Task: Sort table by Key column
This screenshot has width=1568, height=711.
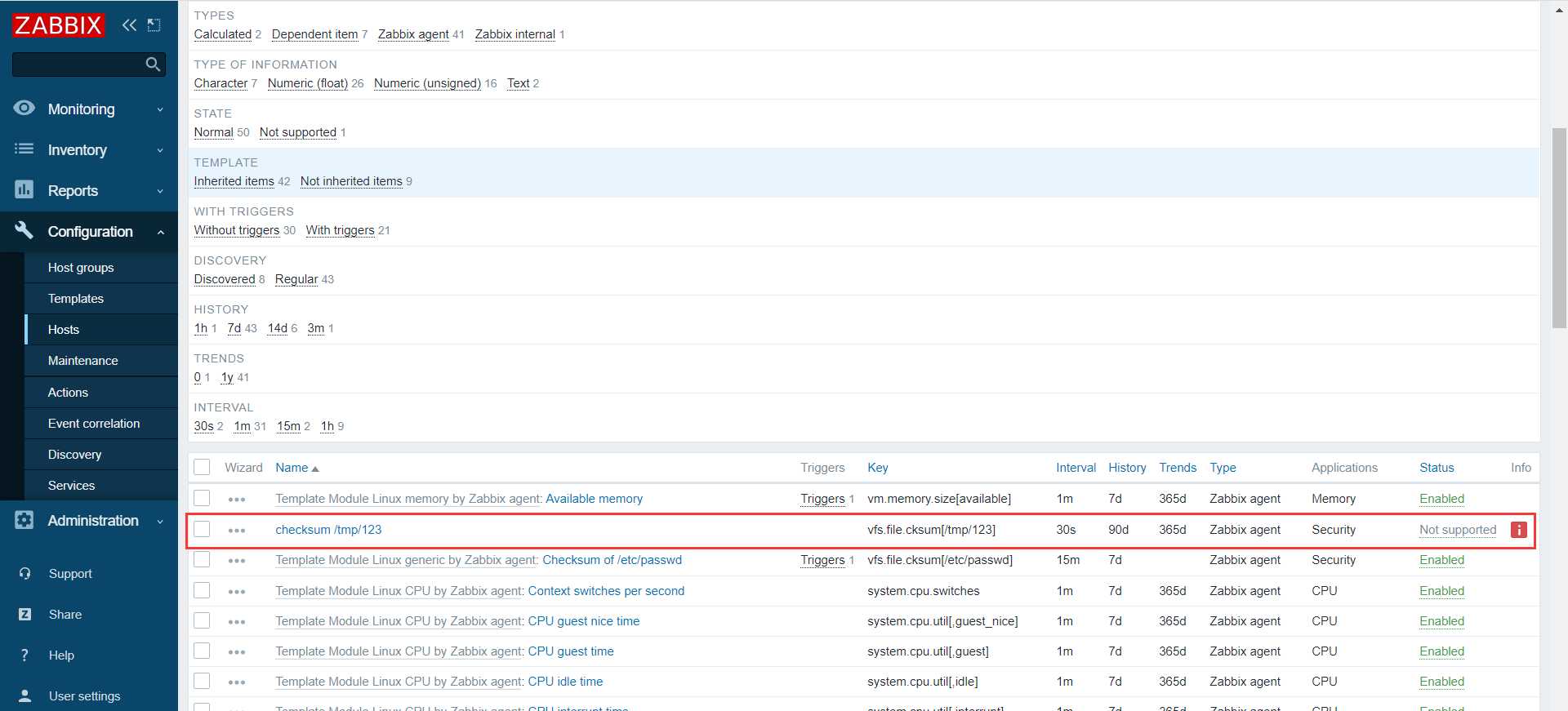Action: tap(877, 468)
